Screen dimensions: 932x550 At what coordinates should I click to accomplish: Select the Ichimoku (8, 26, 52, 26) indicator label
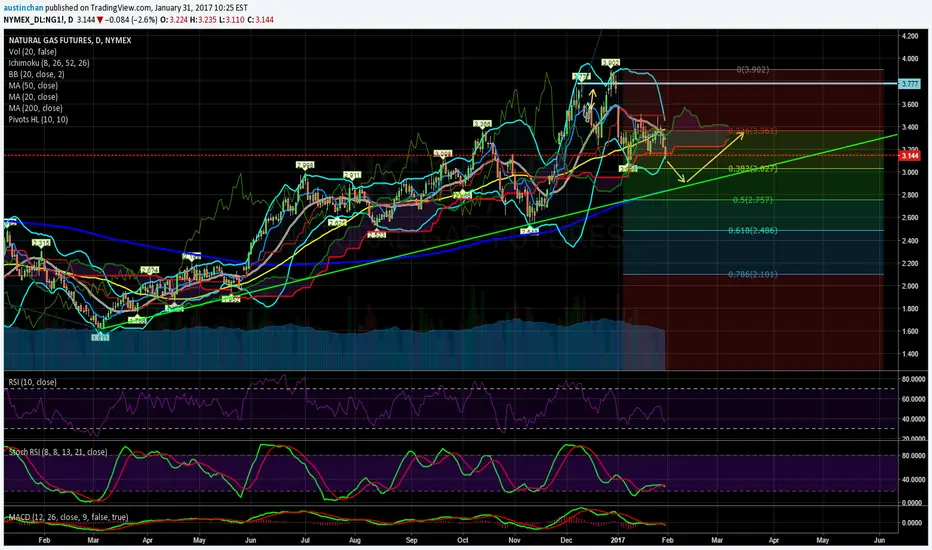point(49,63)
